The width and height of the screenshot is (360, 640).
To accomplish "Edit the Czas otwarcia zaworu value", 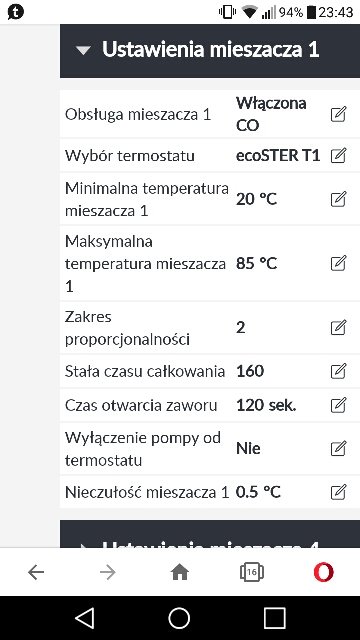I will tap(338, 405).
